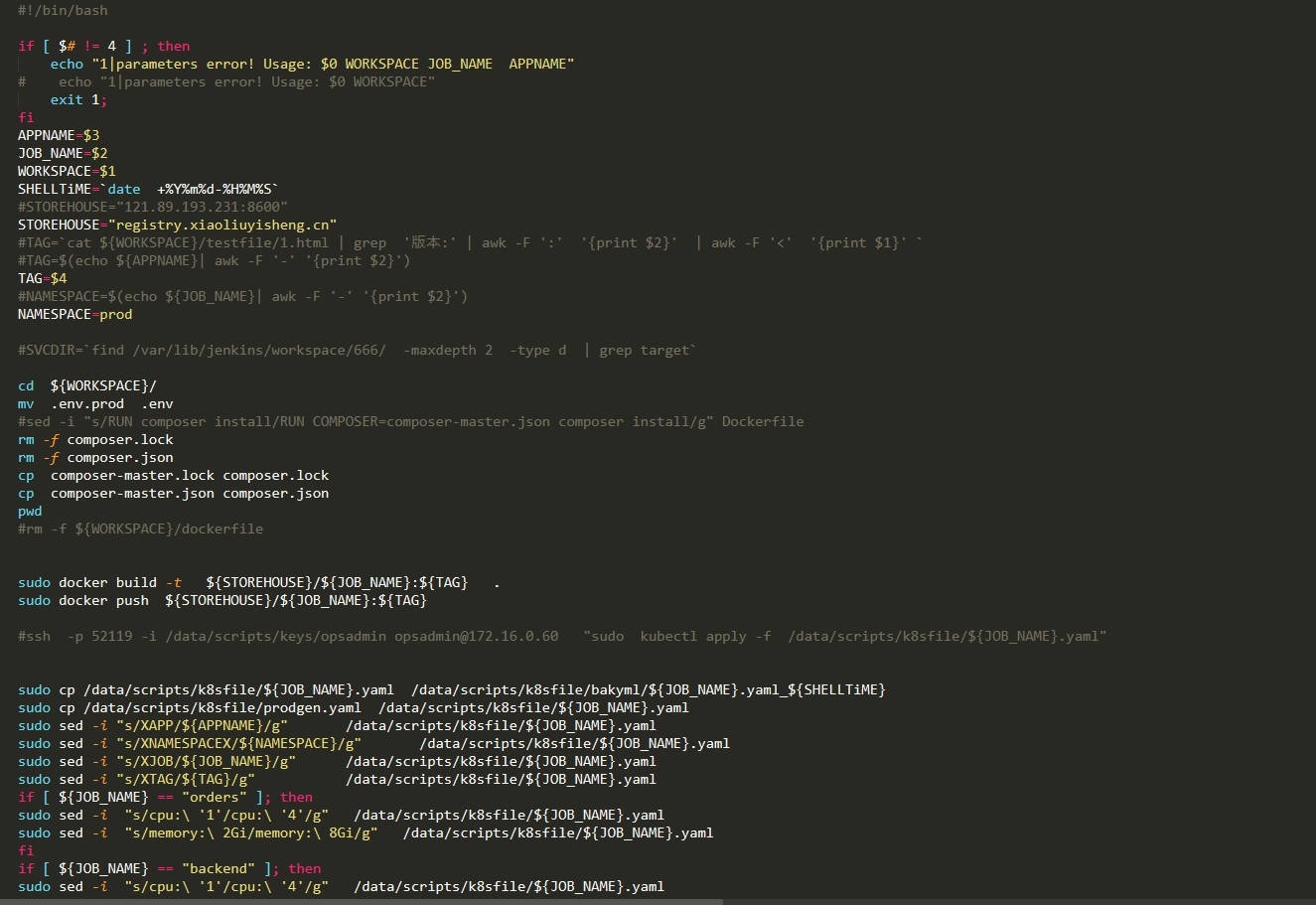Click the '#!/bin/bash' shebang line
Image resolution: width=1316 pixels, height=905 pixels.
point(63,10)
